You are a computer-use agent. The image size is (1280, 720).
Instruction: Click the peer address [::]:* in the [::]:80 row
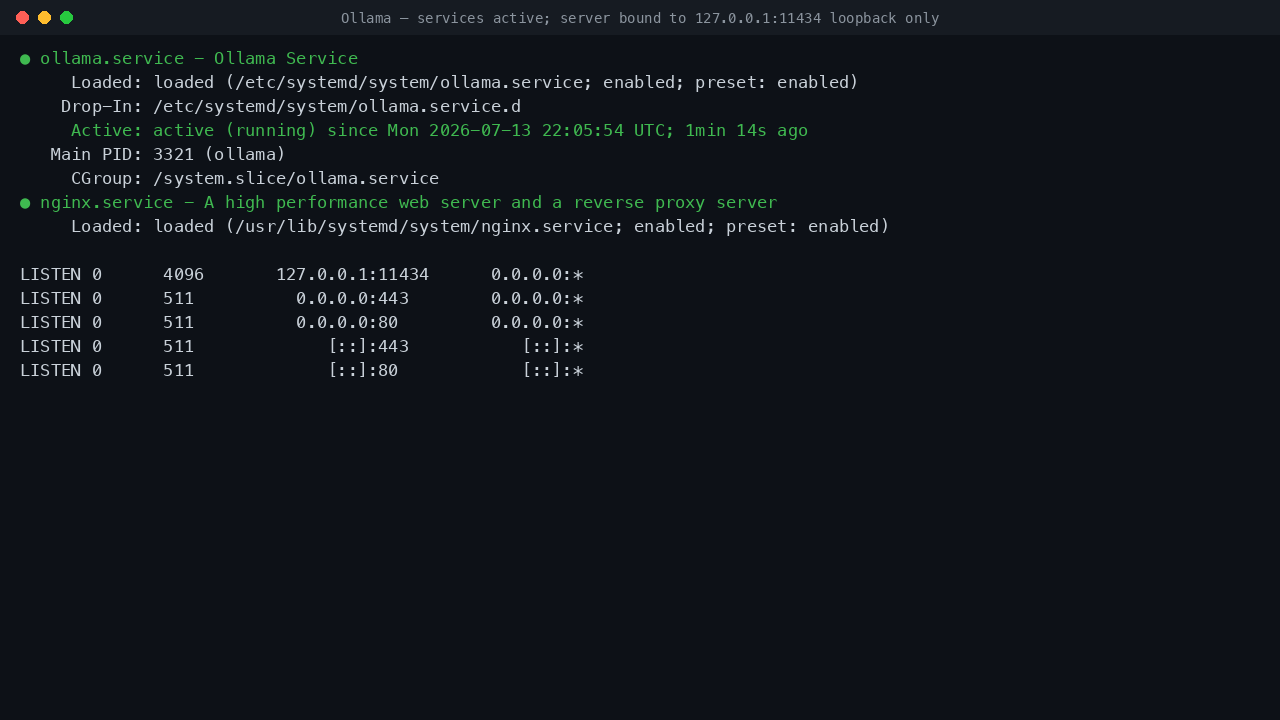(x=553, y=370)
